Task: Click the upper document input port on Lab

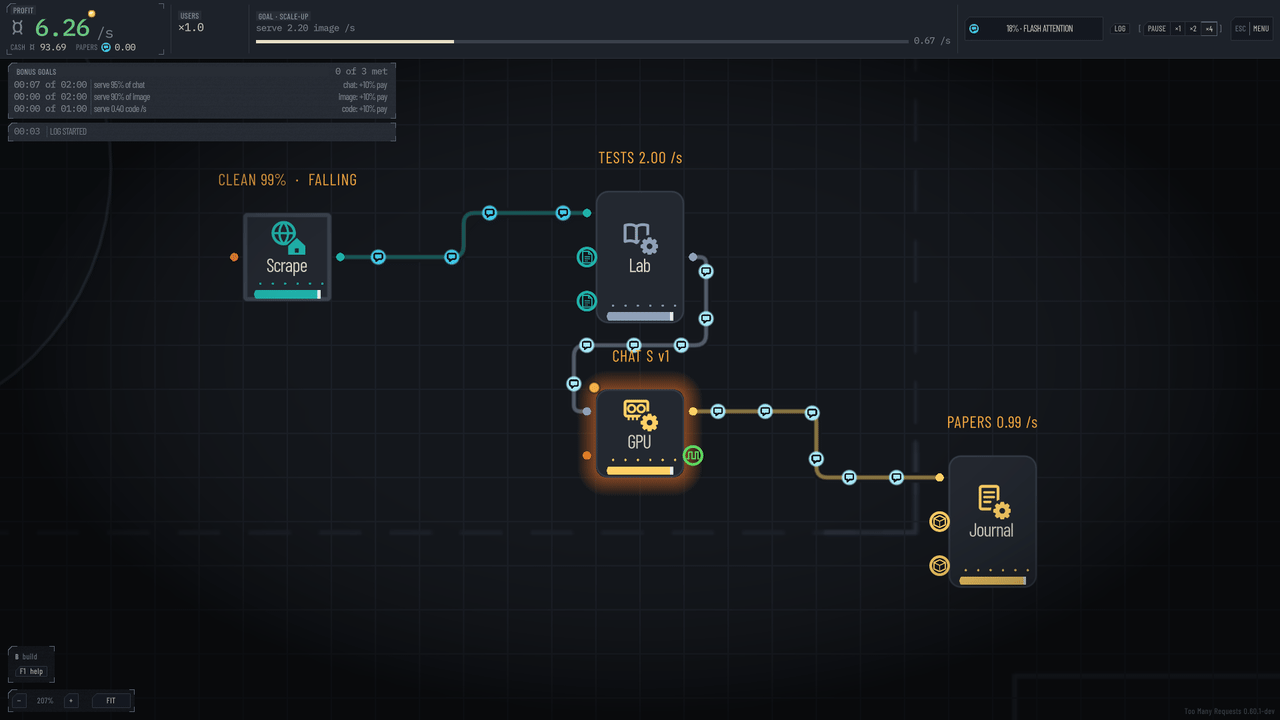Action: pos(587,257)
